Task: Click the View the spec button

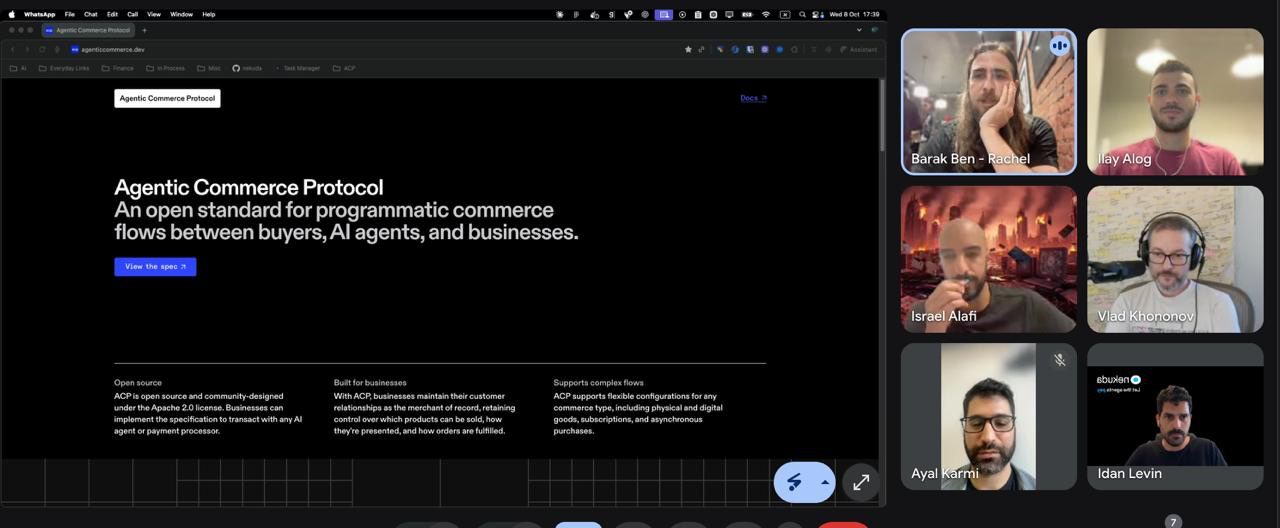Action: click(155, 267)
